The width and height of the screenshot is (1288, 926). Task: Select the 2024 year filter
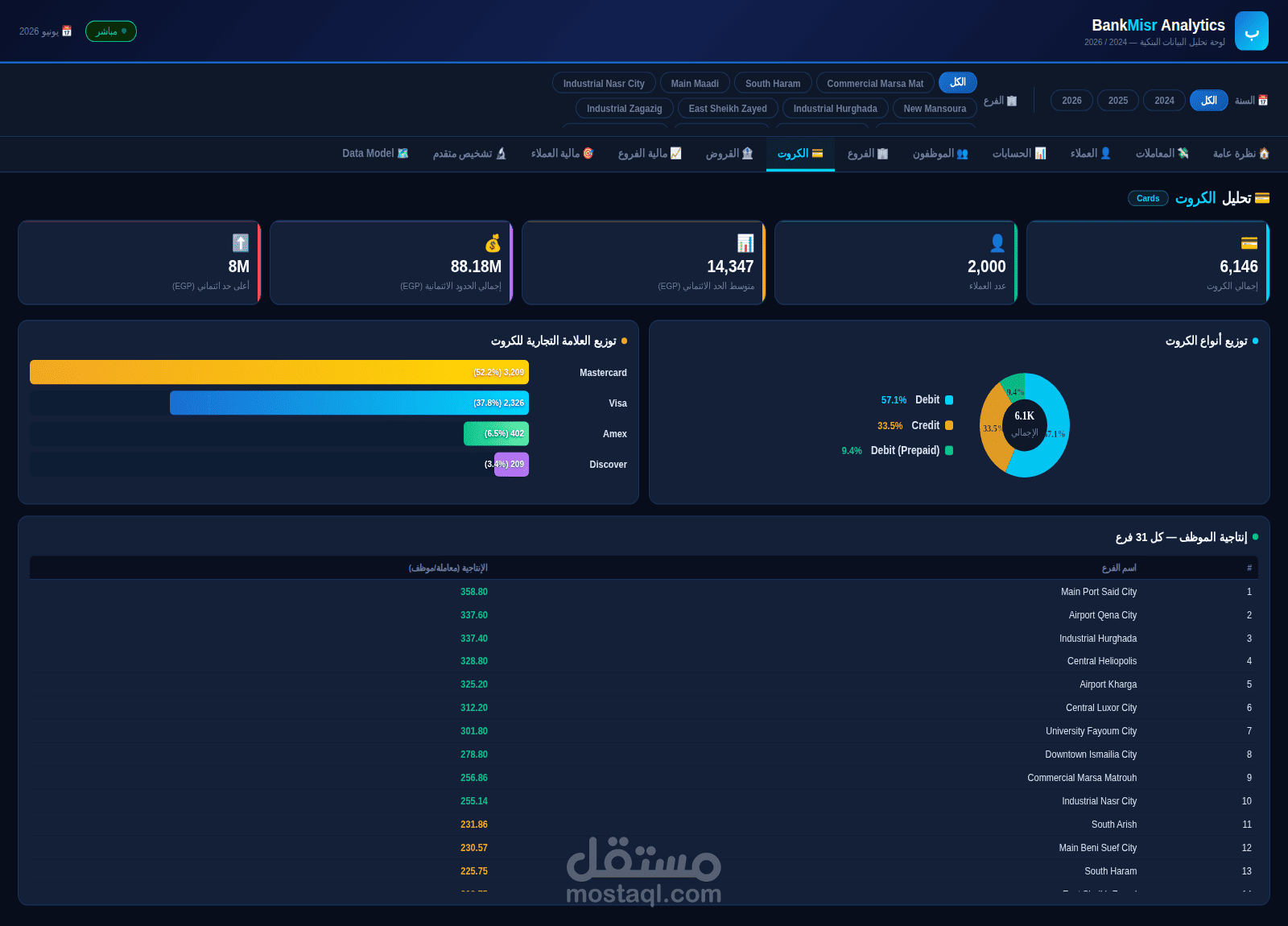1164,101
